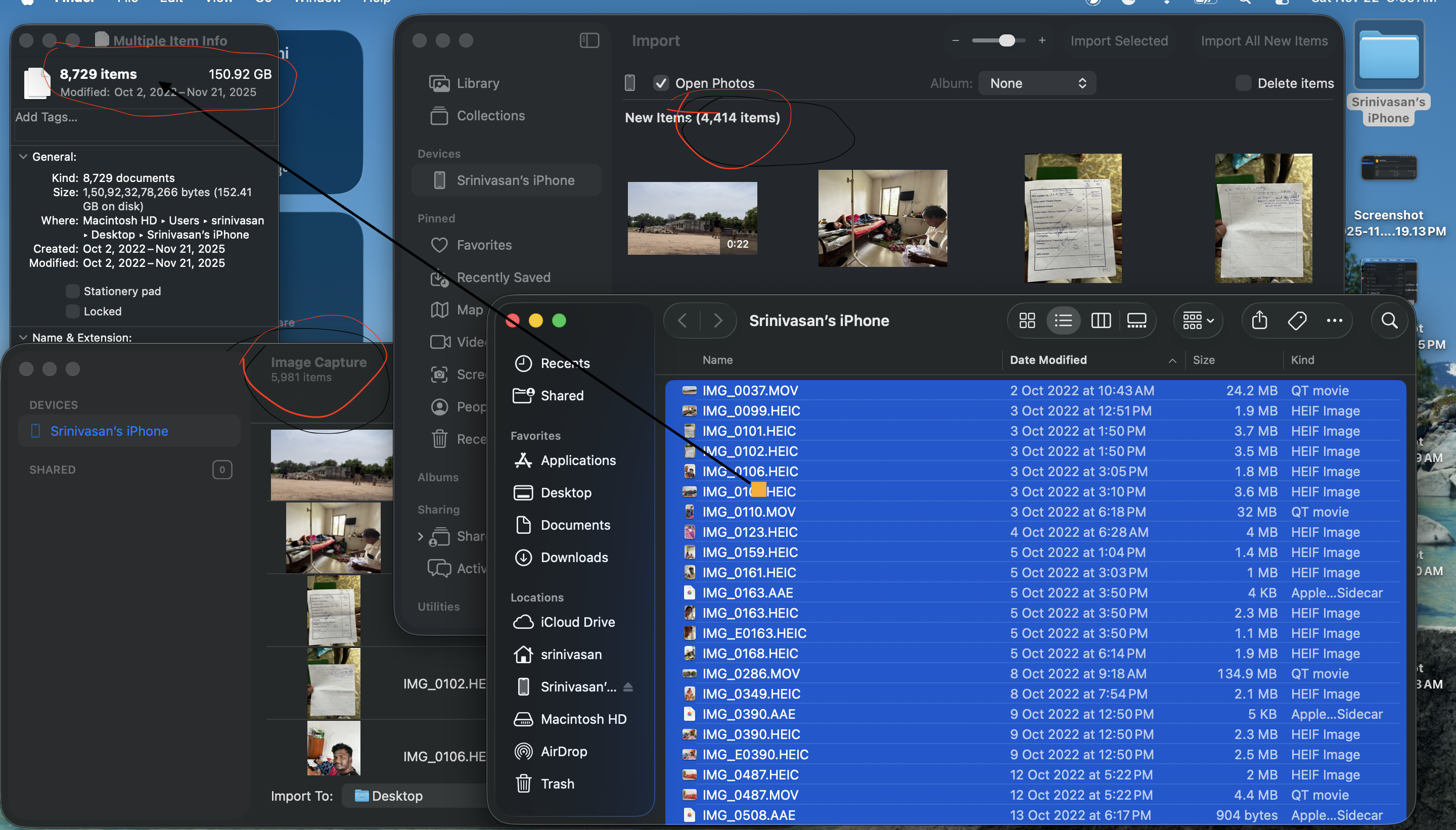Viewport: 1456px width, 830px height.
Task: Check the Locked checkbox
Action: coord(72,311)
